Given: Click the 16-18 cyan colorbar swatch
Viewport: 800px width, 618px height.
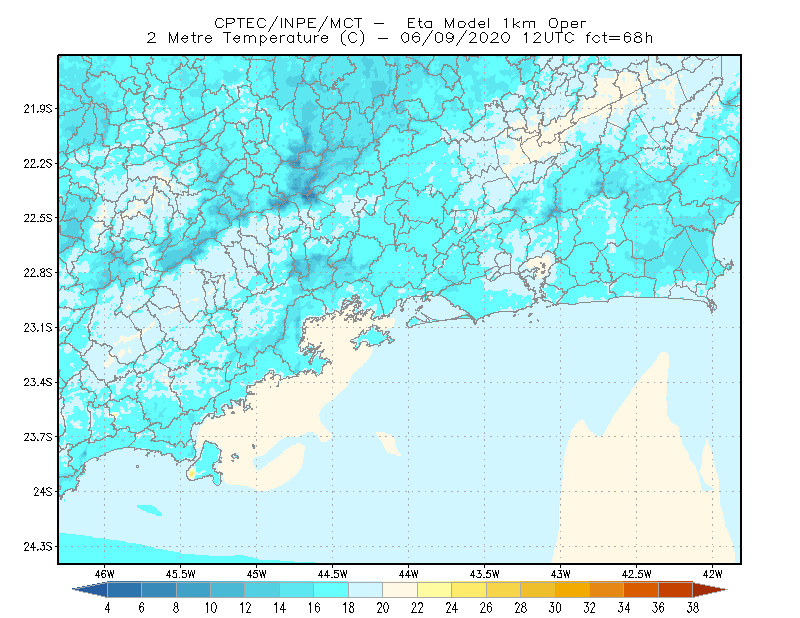Looking at the screenshot, I should pyautogui.click(x=331, y=590).
